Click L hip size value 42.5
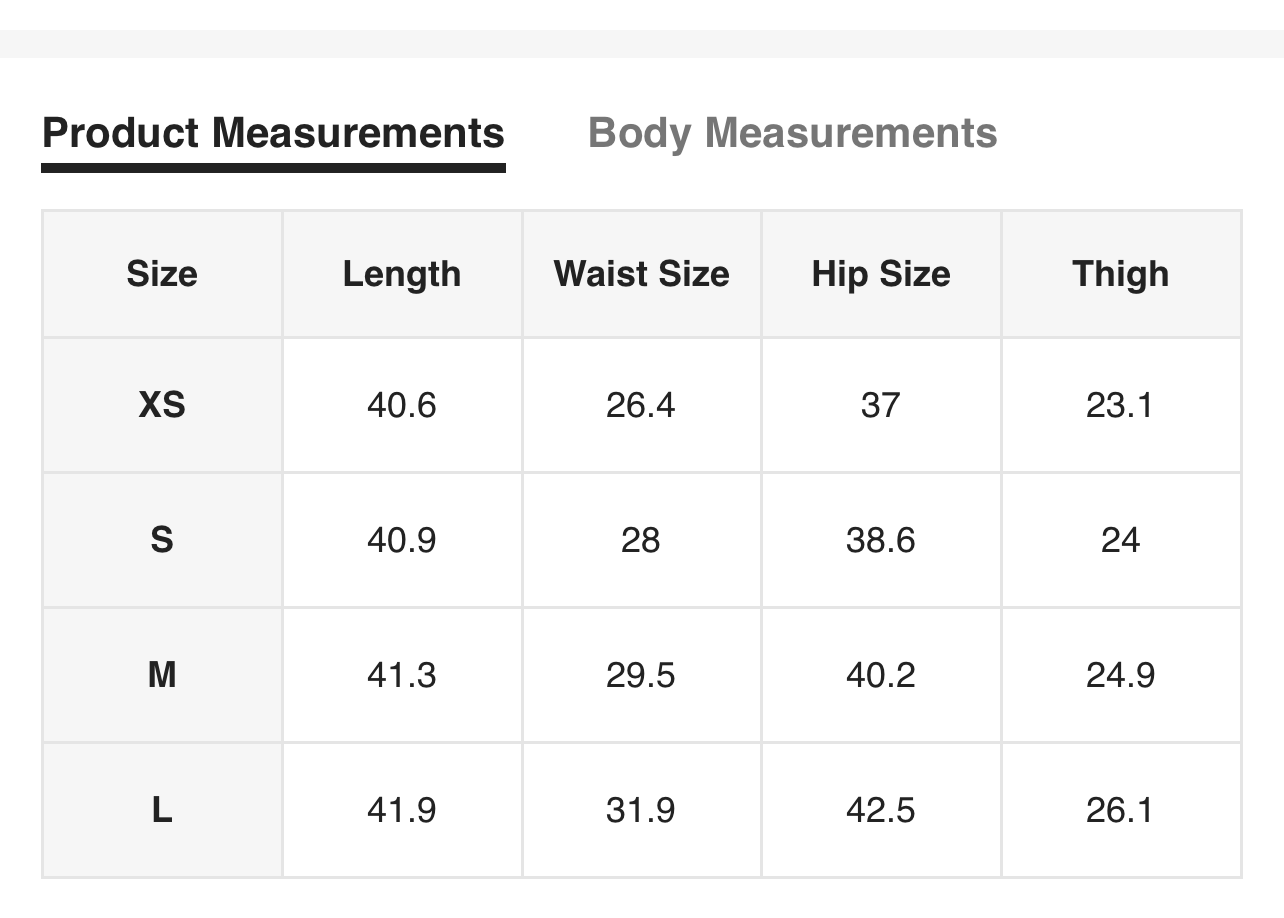Viewport: 1284px width, 918px height. (881, 810)
